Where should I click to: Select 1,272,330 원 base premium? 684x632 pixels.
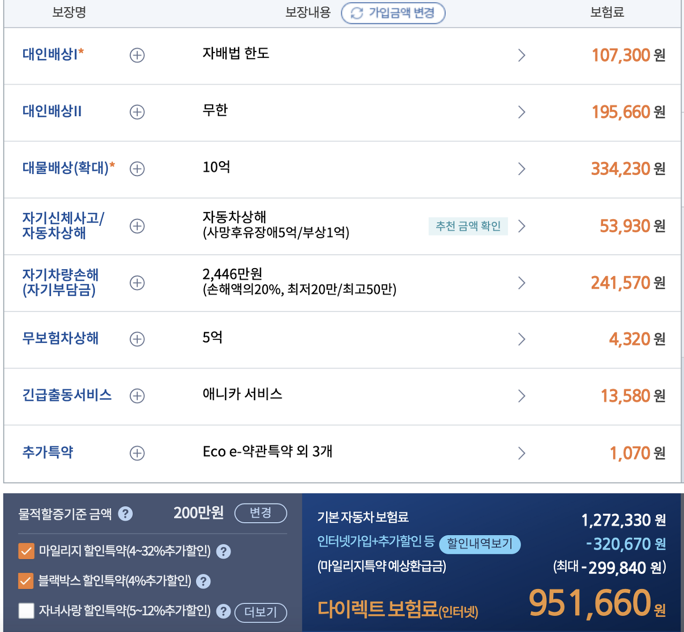[x=624, y=520]
